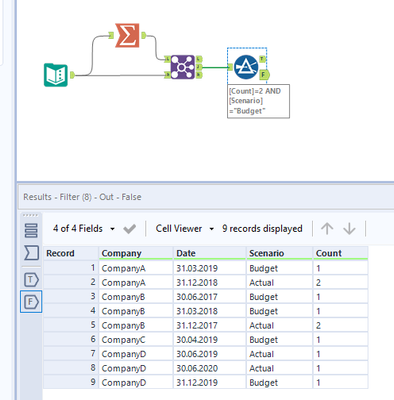This screenshot has width=394, height=400.
Task: Click the Join tool's L output anchor
Action: [x=199, y=59]
